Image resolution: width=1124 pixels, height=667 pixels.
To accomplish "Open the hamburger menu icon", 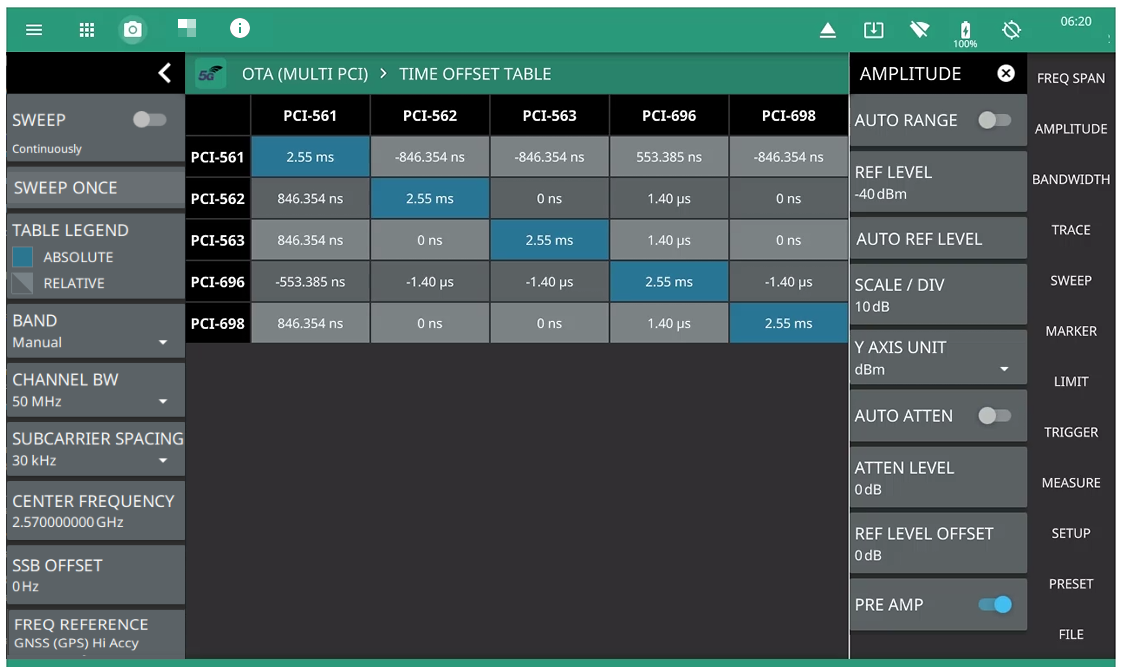I will click(34, 30).
